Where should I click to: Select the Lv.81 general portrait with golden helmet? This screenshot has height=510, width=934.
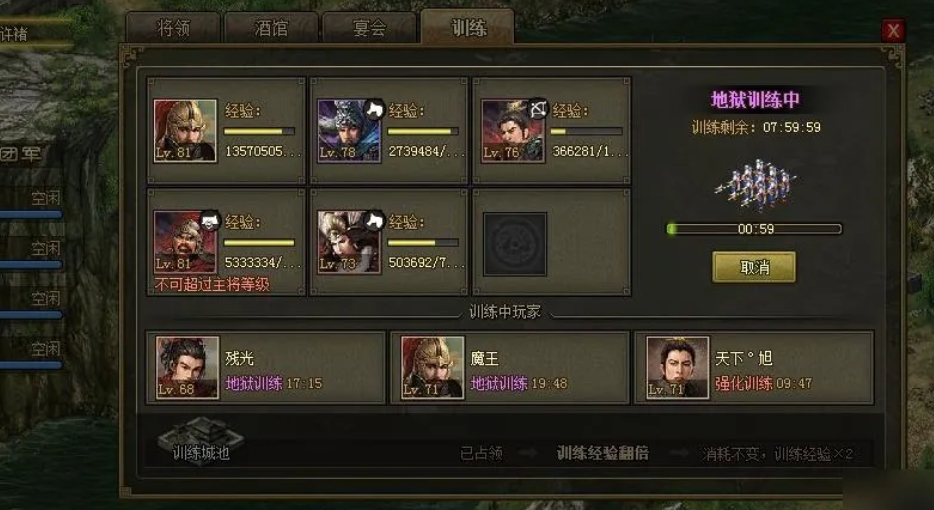point(185,130)
